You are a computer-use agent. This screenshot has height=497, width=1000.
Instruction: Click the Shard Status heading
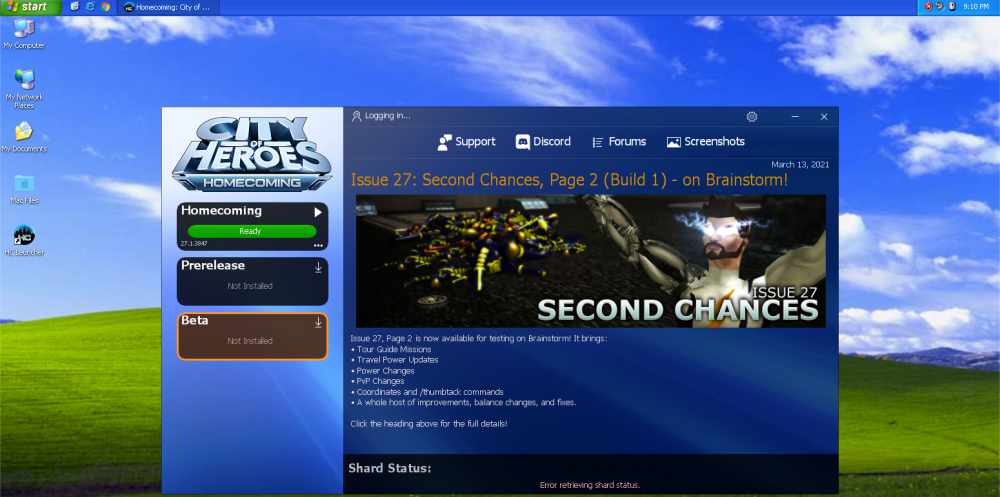[390, 468]
